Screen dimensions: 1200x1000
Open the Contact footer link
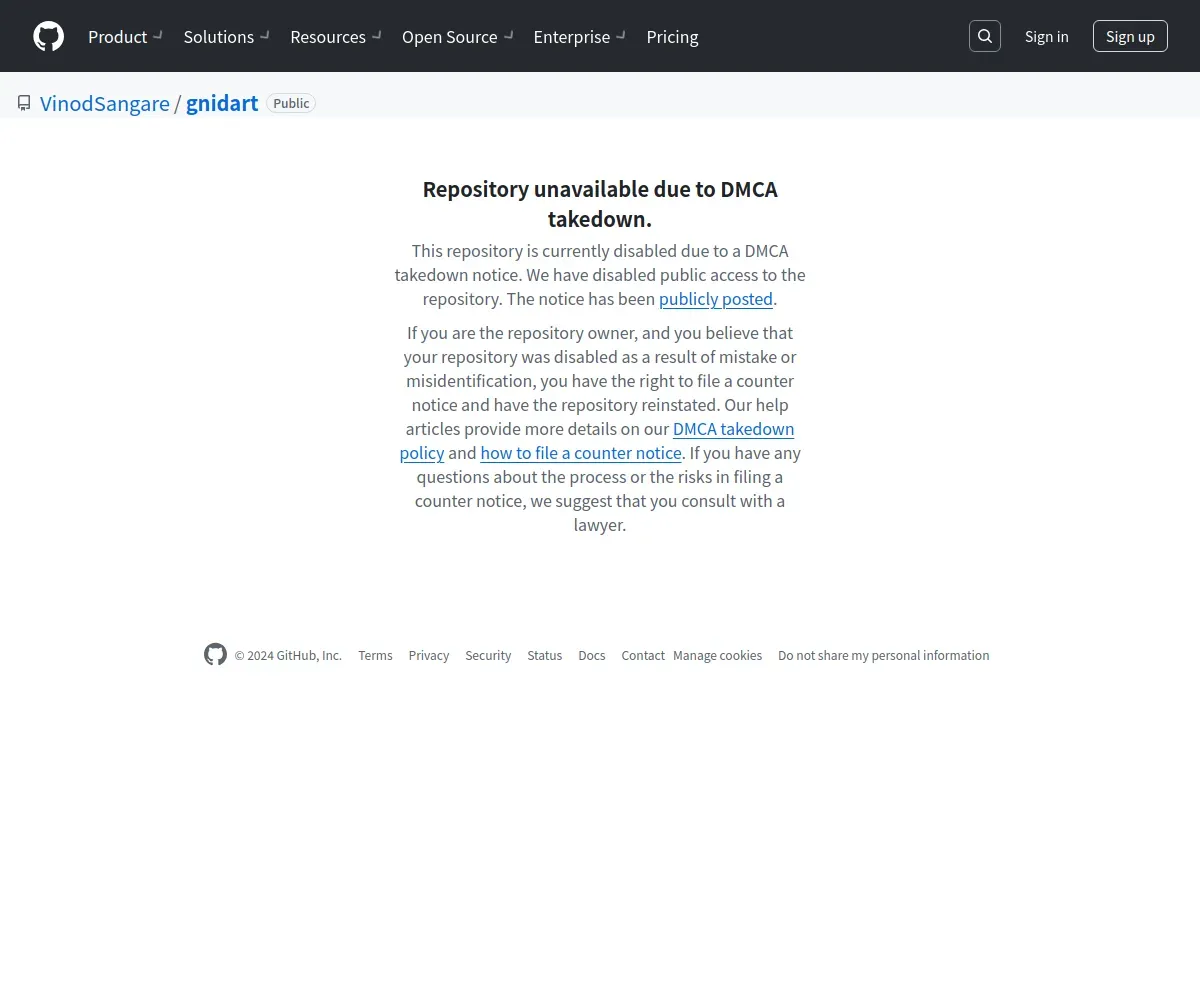click(x=643, y=656)
